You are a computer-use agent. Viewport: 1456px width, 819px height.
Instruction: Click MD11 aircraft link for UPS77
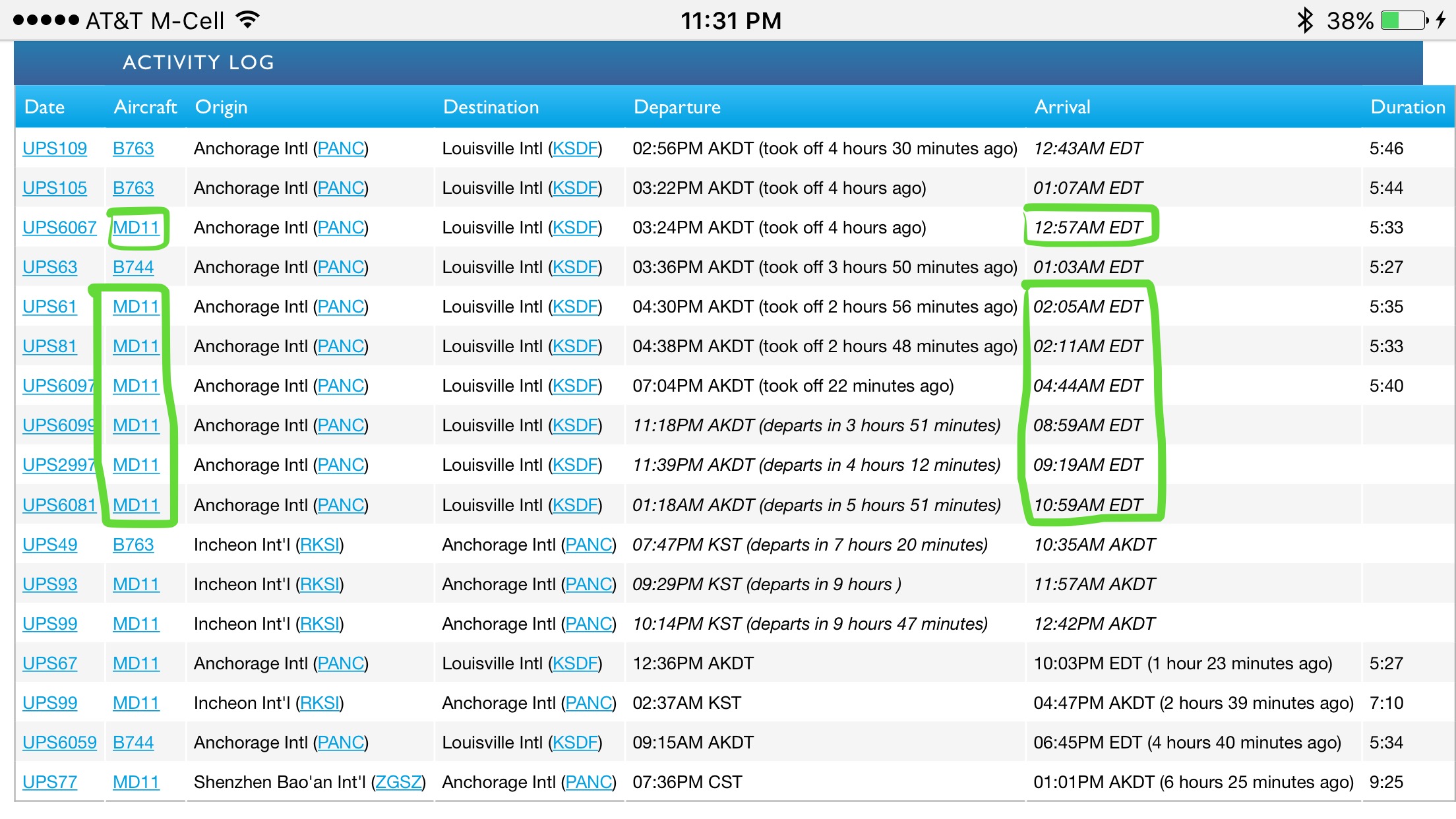click(136, 782)
